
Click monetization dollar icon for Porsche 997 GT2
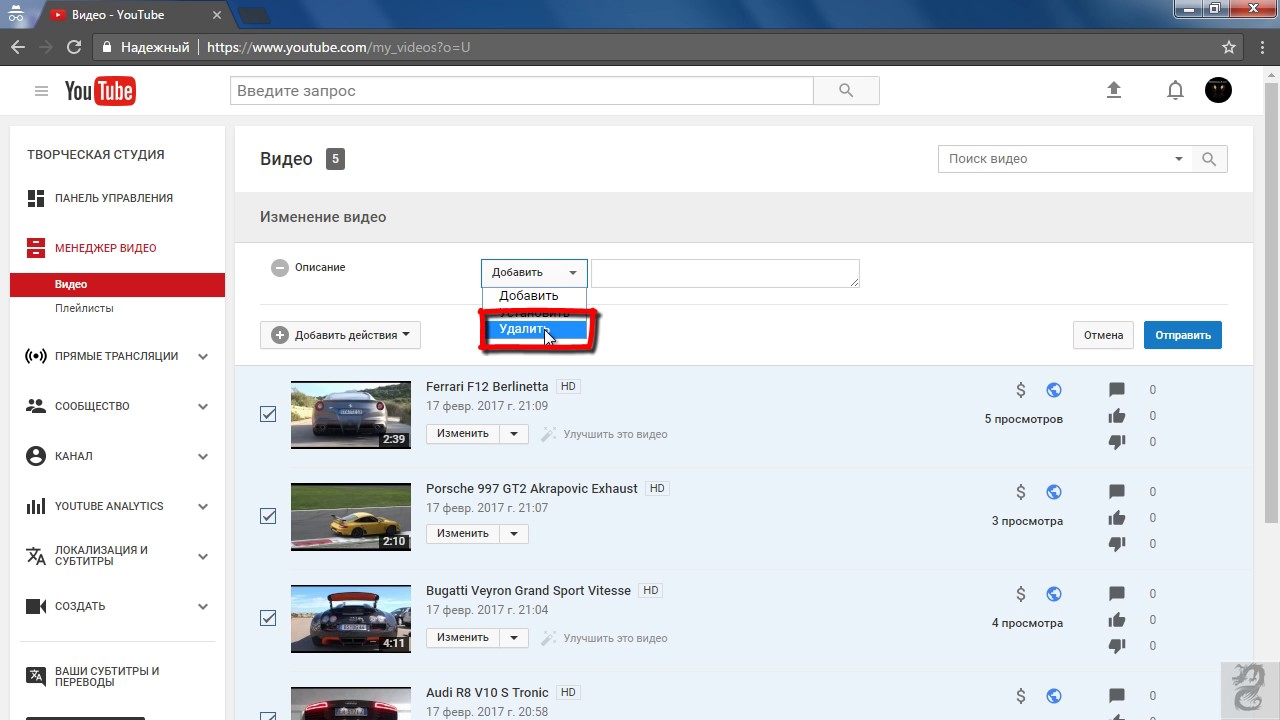[x=1021, y=492]
